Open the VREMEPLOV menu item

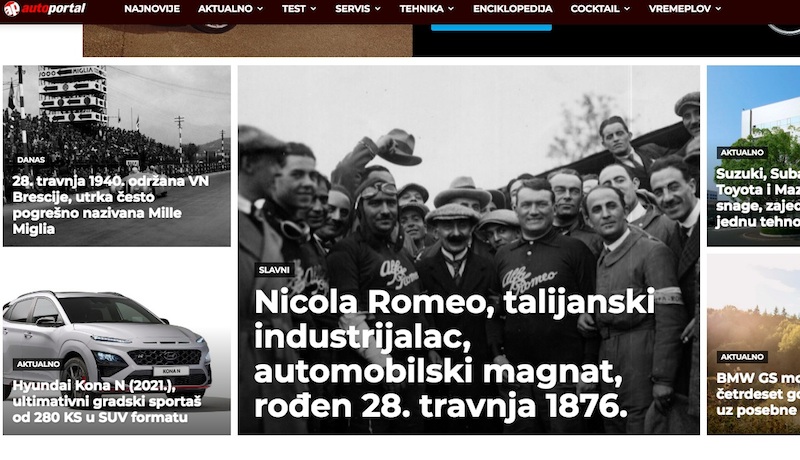pyautogui.click(x=680, y=9)
